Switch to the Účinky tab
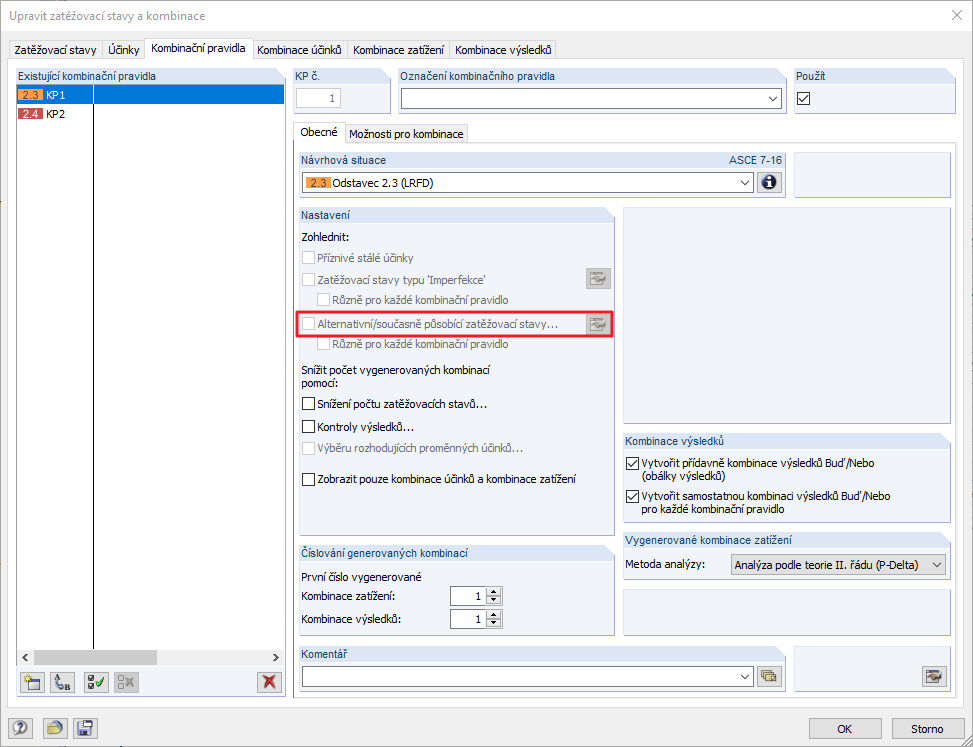 click(123, 50)
